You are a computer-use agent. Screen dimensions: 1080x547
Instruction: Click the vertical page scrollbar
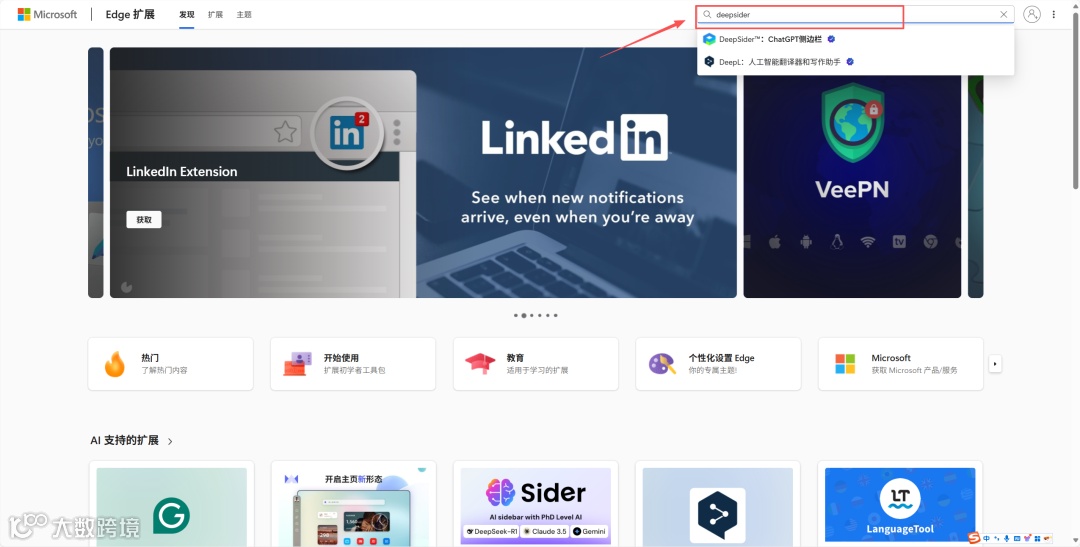[x=1075, y=100]
